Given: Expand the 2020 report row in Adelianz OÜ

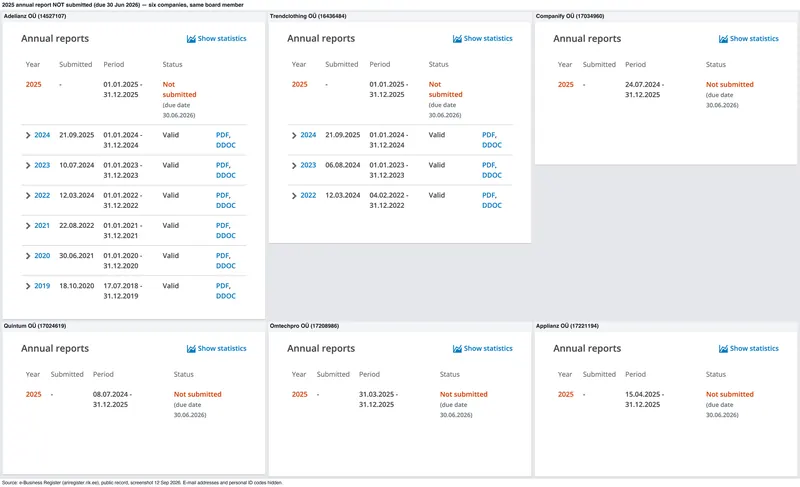Looking at the screenshot, I should coord(28,256).
